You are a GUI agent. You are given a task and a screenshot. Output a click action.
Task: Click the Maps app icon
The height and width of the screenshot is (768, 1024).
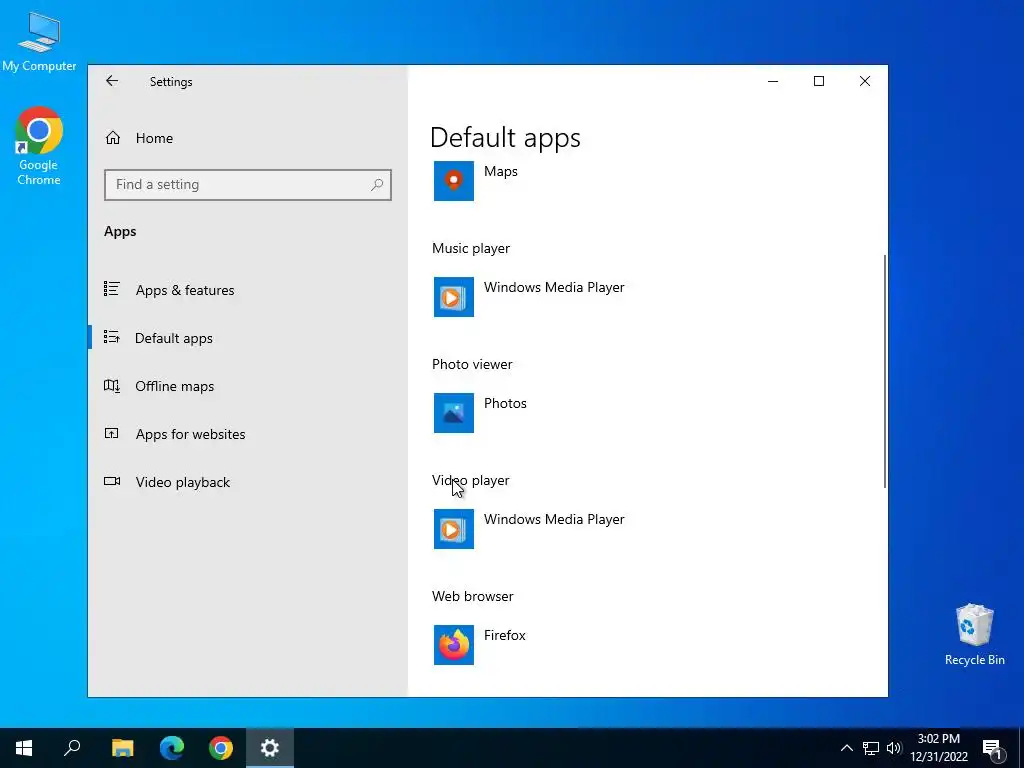[x=454, y=181]
